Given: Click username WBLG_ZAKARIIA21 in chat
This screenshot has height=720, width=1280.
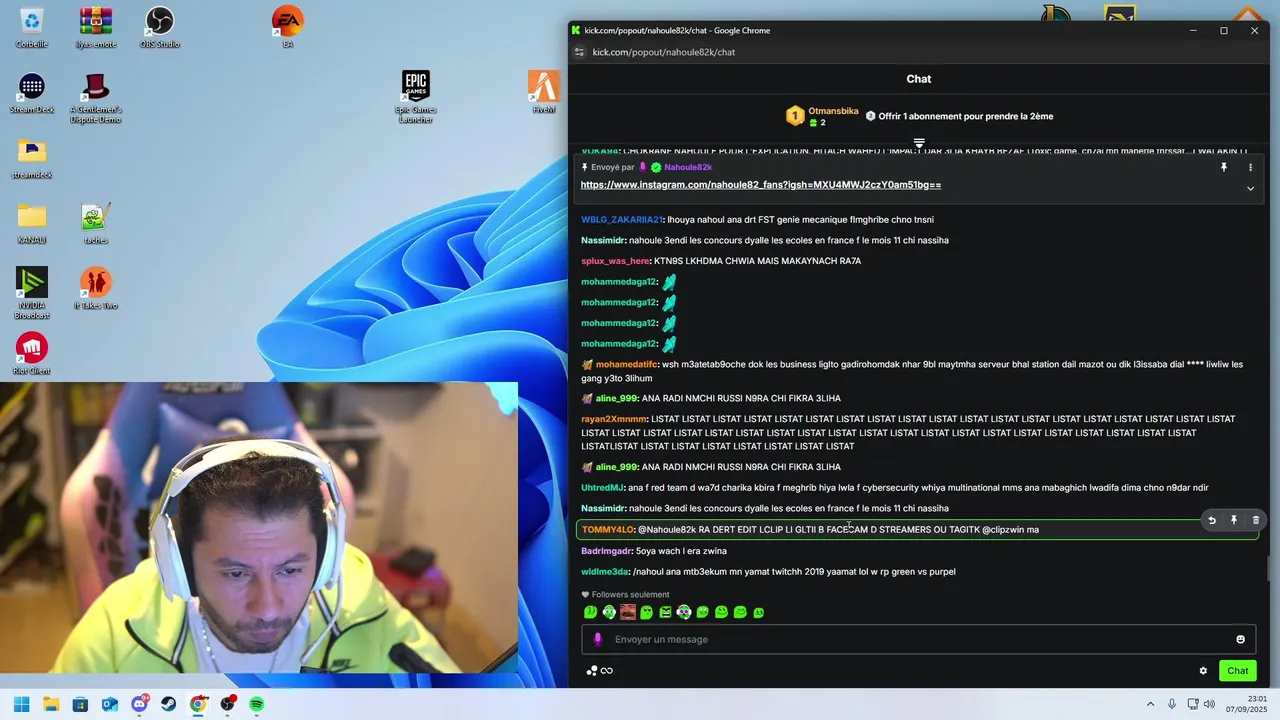Looking at the screenshot, I should (621, 219).
